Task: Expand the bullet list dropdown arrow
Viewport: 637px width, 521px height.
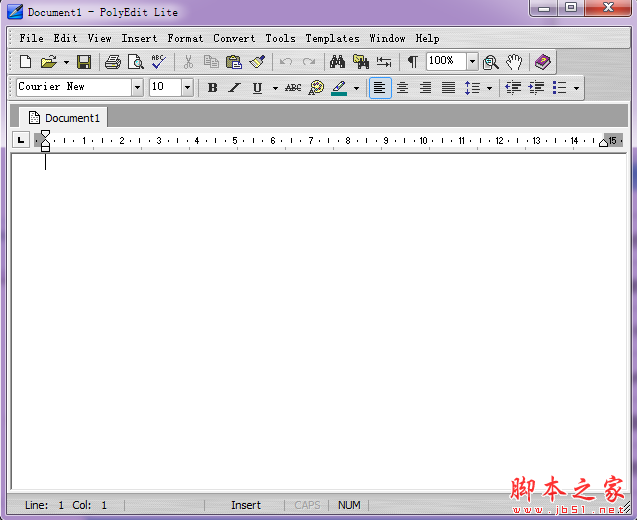Action: (x=576, y=88)
